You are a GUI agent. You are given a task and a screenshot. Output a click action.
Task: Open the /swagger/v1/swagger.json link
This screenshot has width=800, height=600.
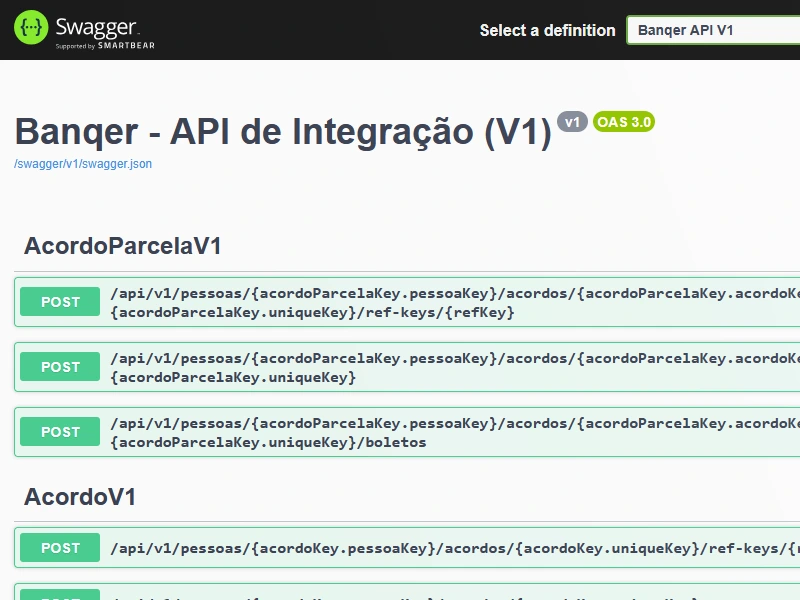pos(83,164)
